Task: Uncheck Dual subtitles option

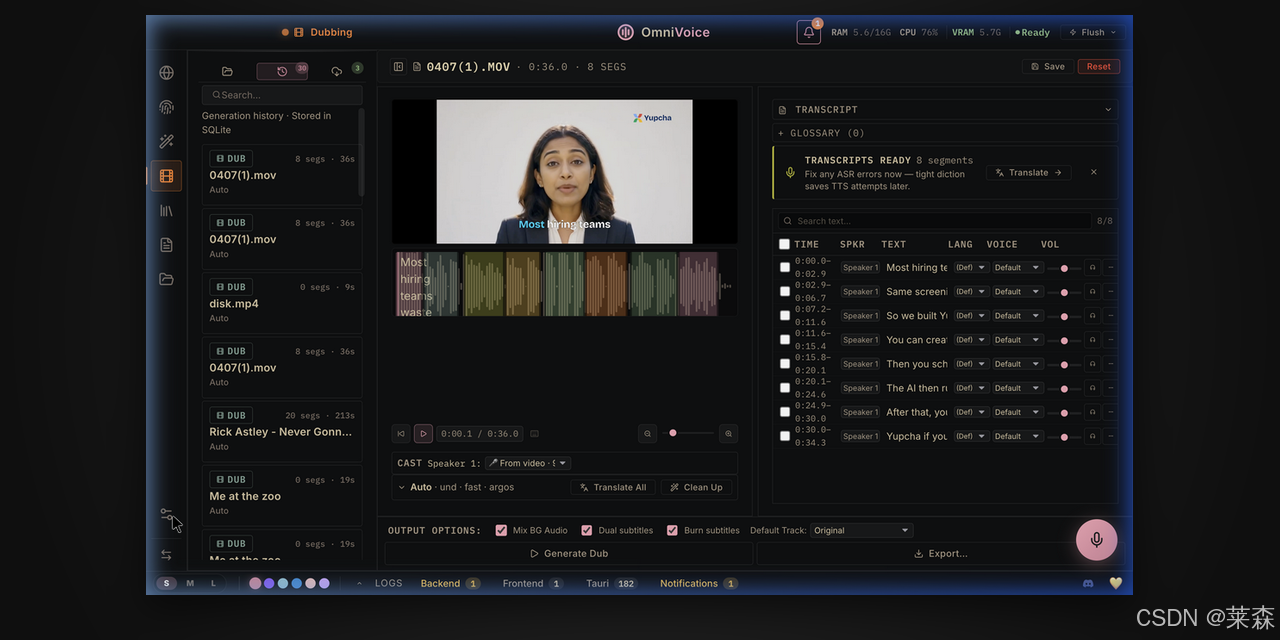Action: click(587, 531)
